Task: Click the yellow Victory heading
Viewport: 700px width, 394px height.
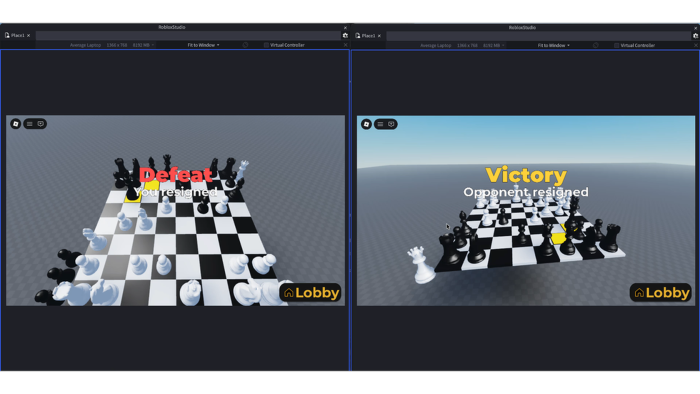Action: coord(526,175)
